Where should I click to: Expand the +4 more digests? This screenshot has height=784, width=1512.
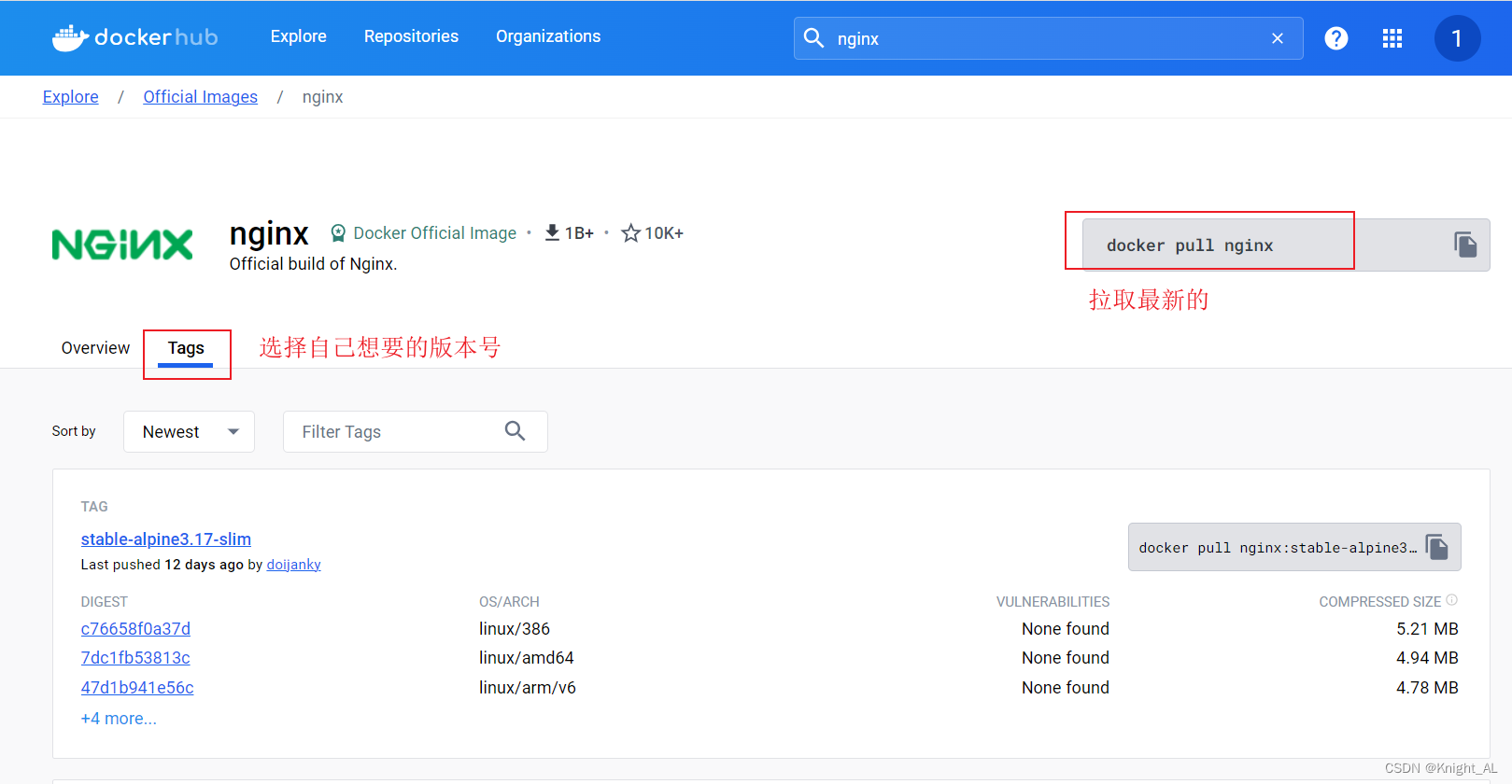tap(119, 719)
